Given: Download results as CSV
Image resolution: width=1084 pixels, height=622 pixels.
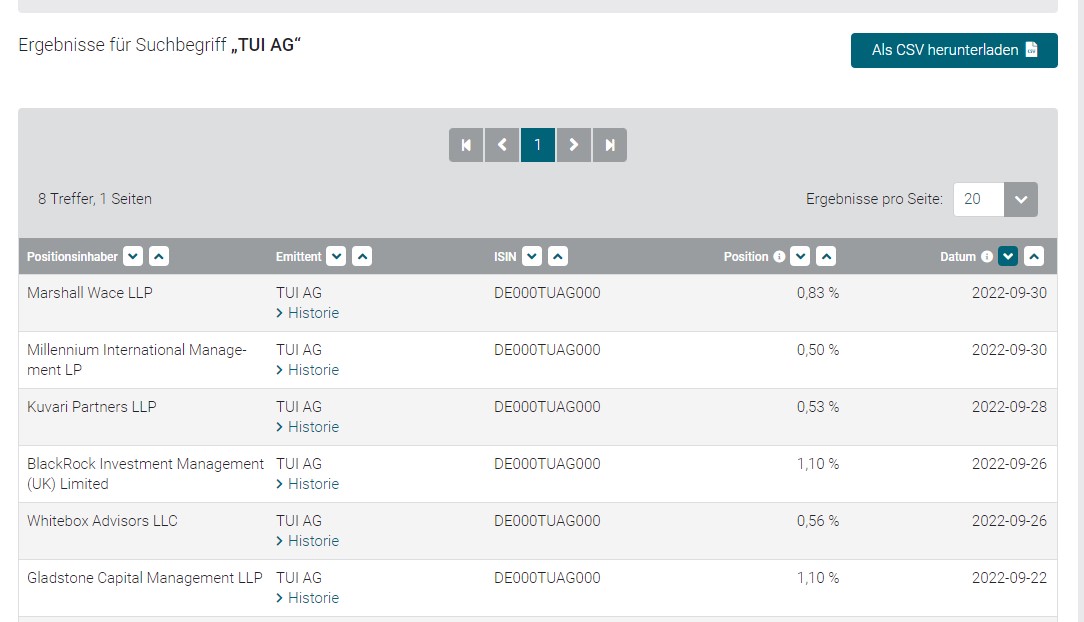Looking at the screenshot, I should (954, 50).
